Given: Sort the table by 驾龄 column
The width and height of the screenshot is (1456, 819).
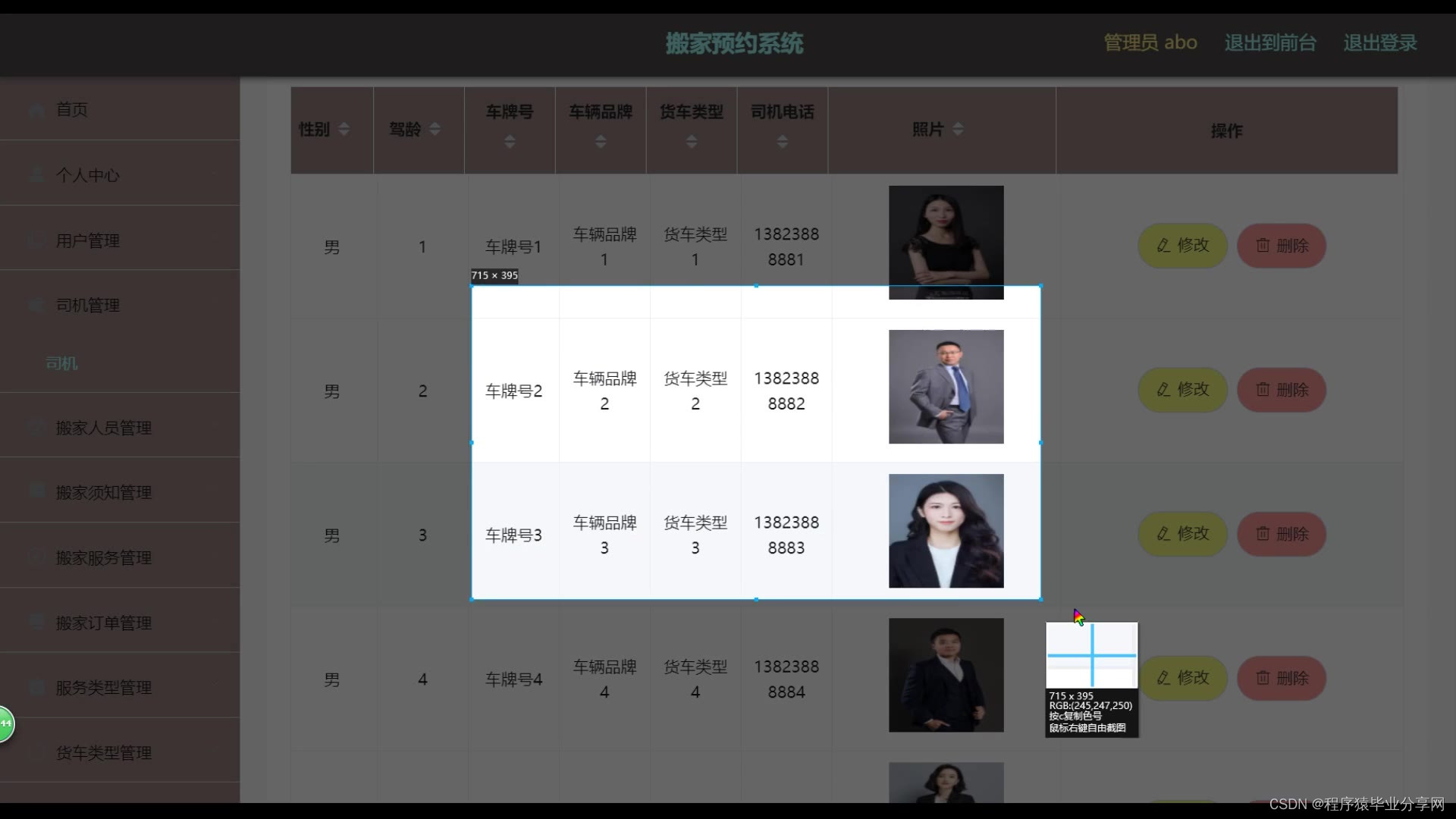Looking at the screenshot, I should click(x=435, y=130).
